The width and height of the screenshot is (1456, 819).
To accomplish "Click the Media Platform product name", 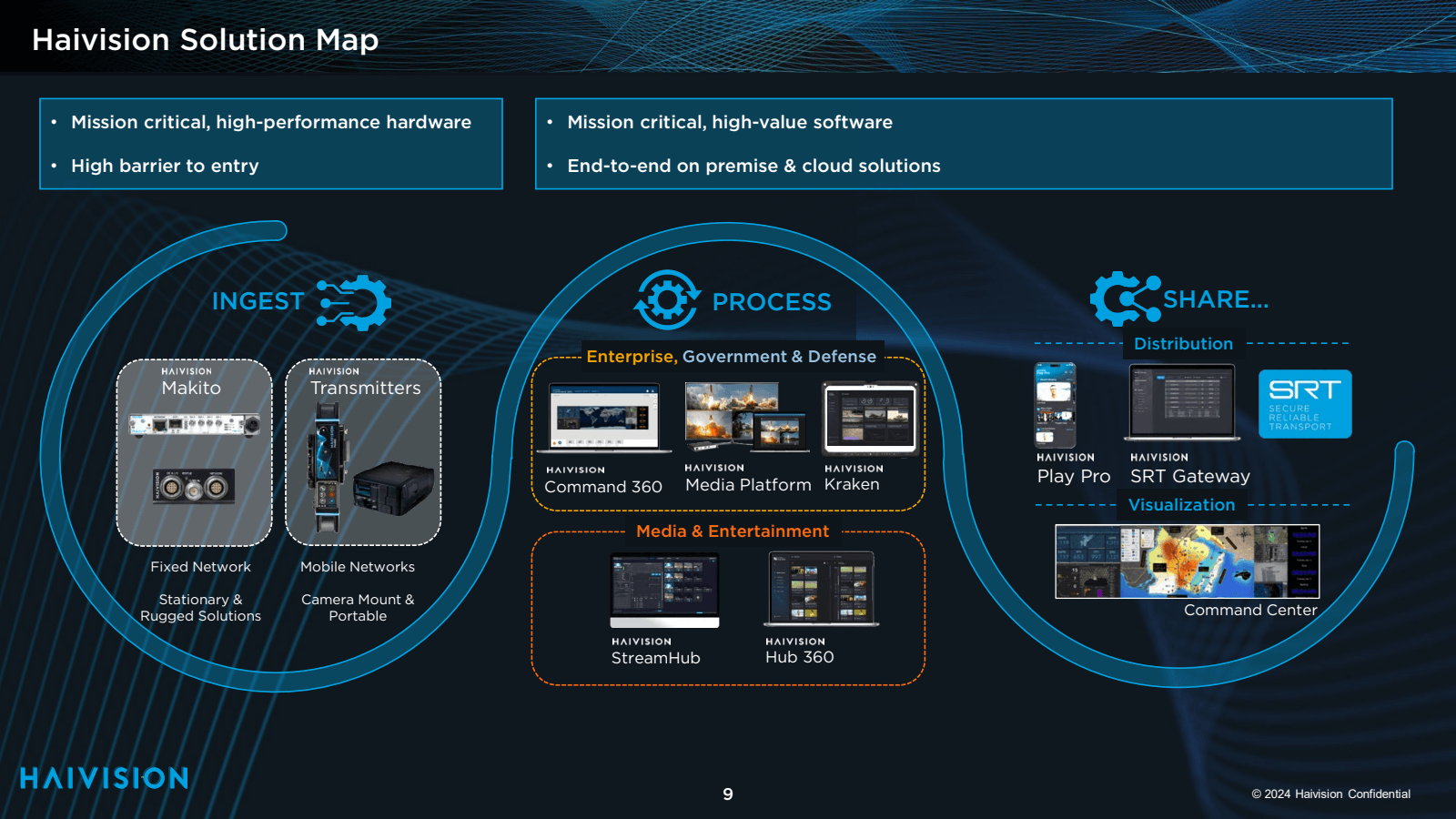I will [748, 485].
